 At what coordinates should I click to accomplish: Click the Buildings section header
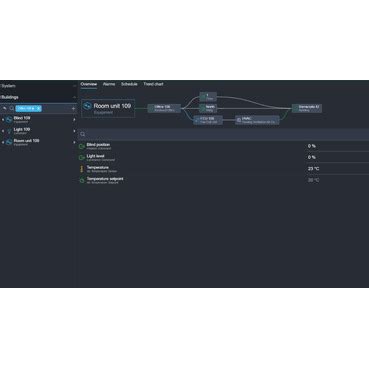(38, 97)
